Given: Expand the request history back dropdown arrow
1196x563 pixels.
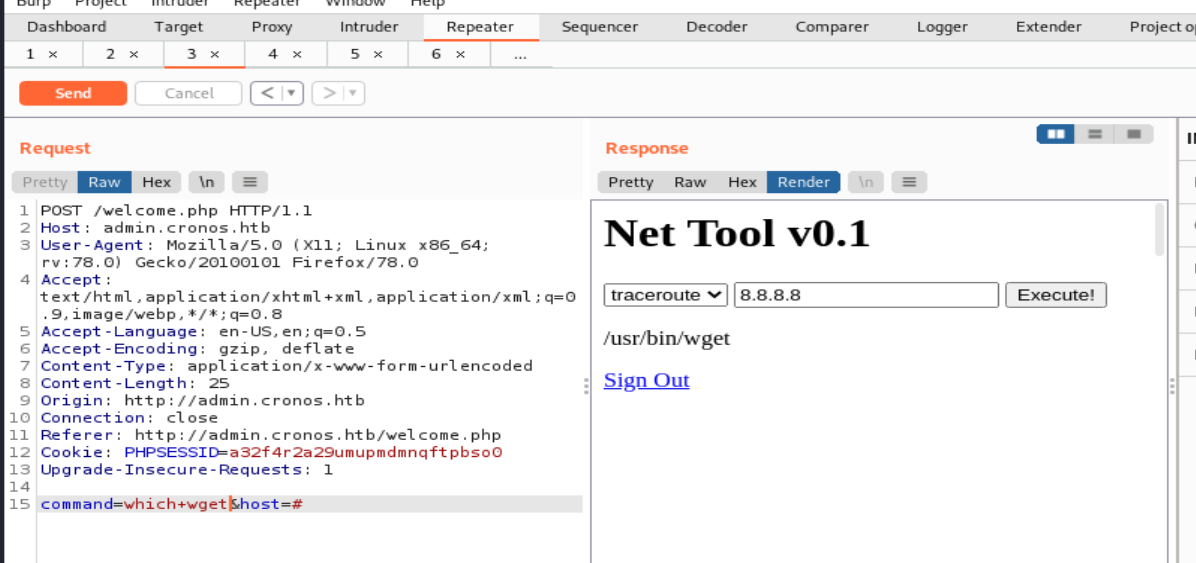Looking at the screenshot, I should (x=291, y=93).
